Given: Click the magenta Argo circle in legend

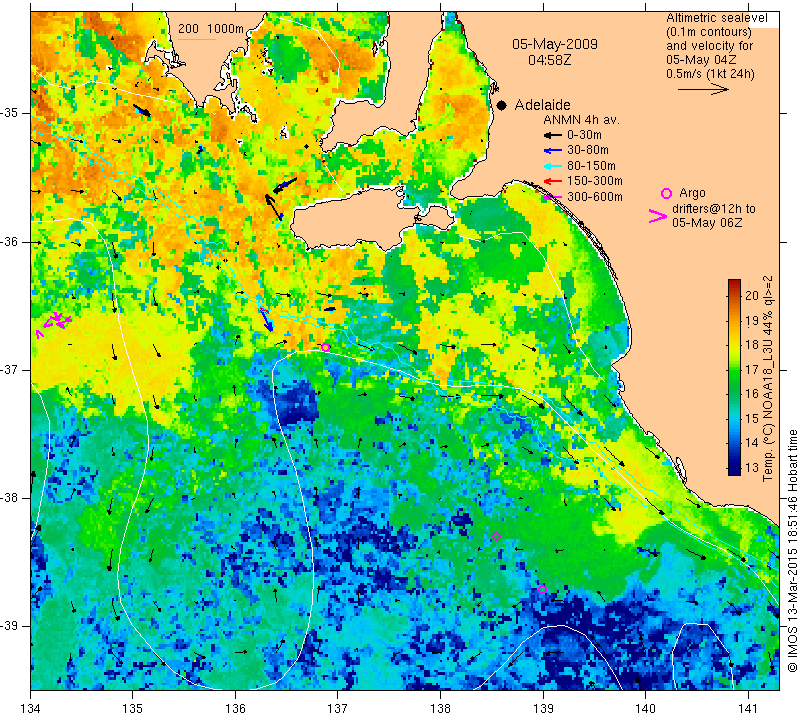Looking at the screenshot, I should [666, 193].
